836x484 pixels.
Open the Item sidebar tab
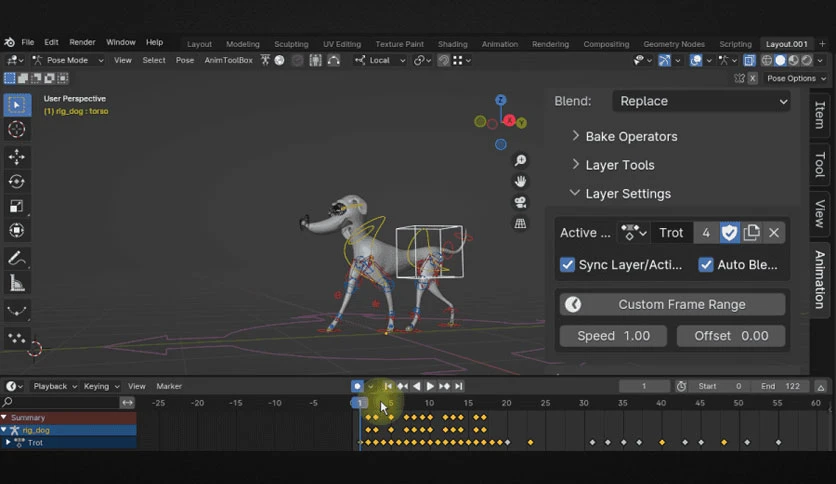[x=820, y=115]
